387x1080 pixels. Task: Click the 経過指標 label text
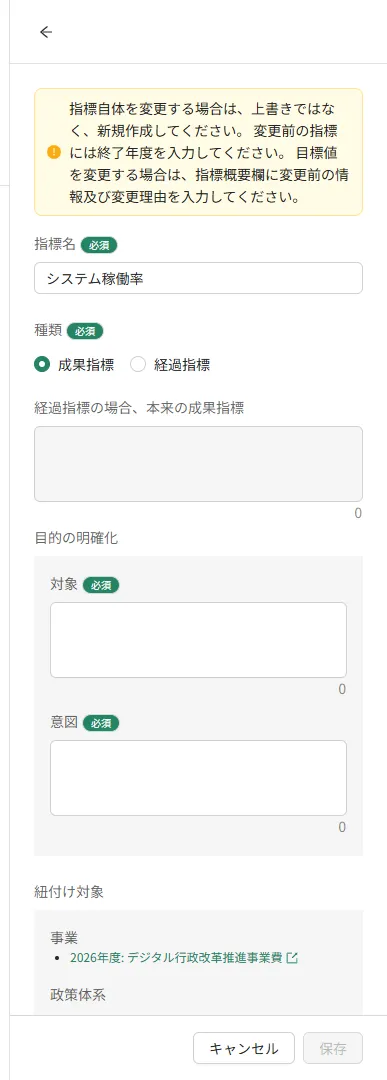click(182, 365)
